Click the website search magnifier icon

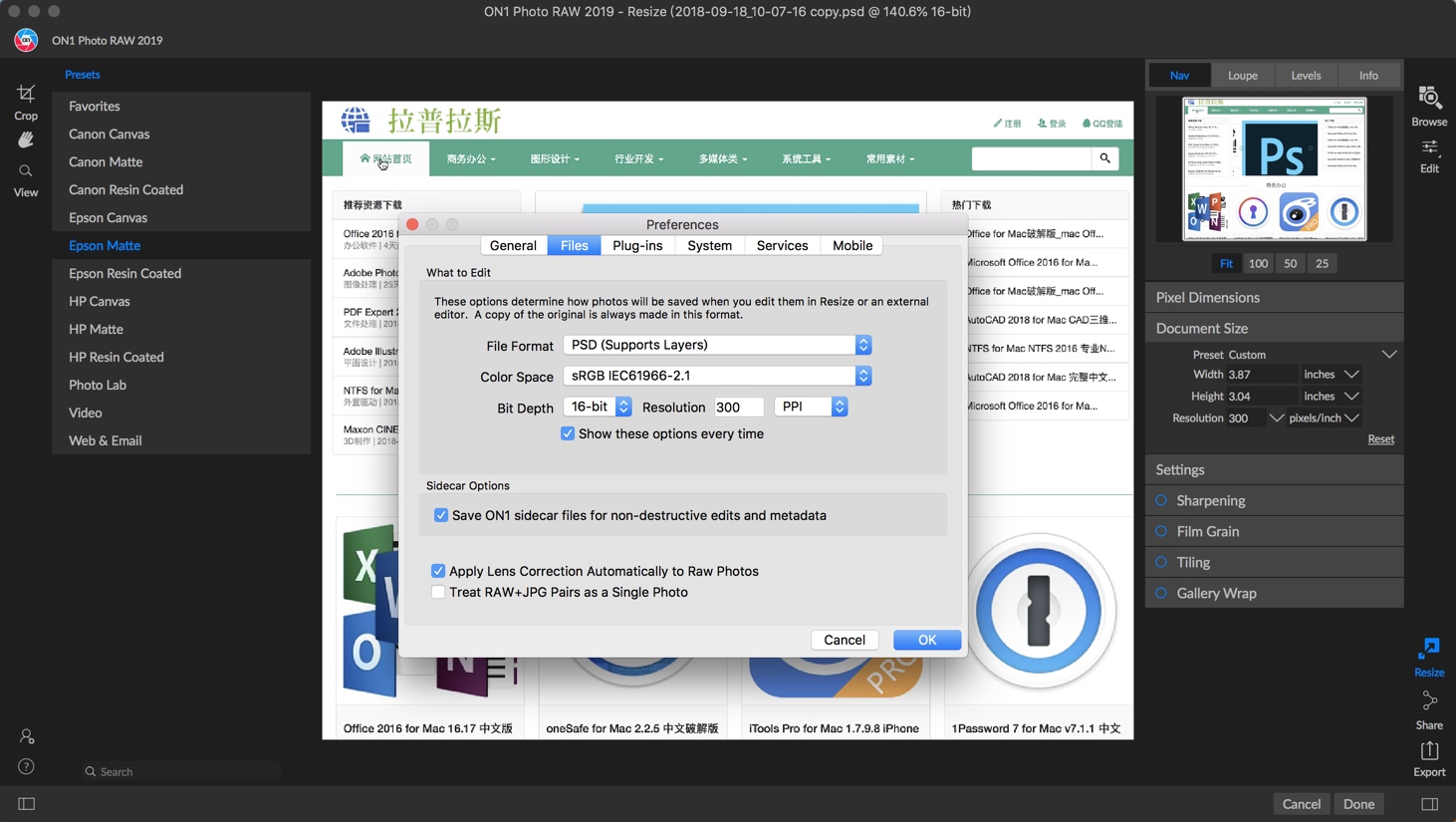point(1104,158)
